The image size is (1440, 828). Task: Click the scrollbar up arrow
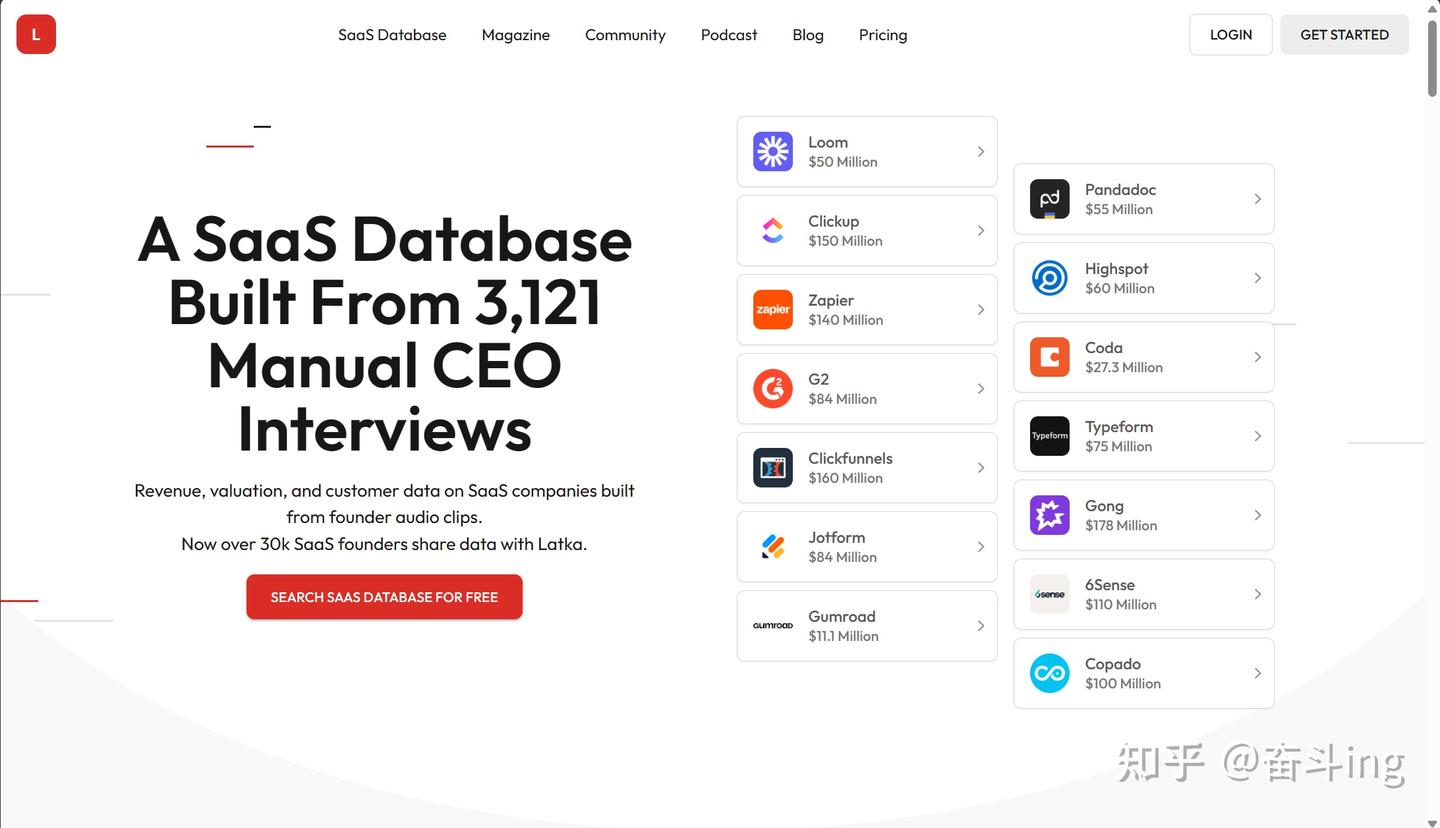tap(1432, 8)
